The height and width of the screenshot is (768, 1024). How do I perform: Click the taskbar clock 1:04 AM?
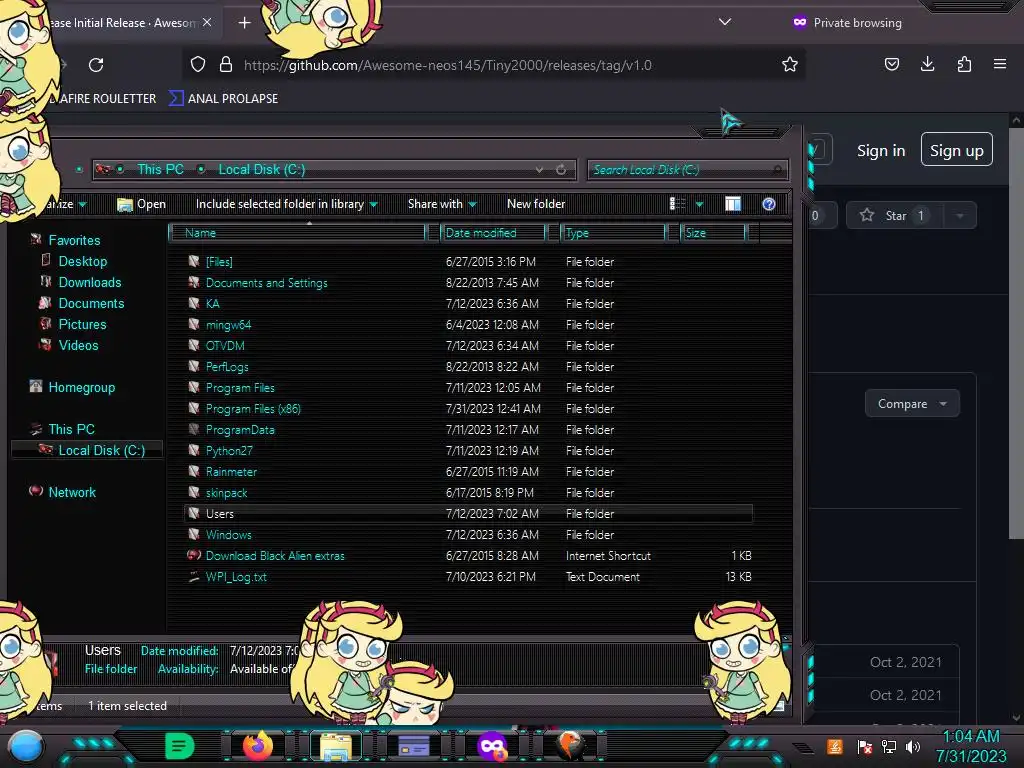[x=971, y=736]
